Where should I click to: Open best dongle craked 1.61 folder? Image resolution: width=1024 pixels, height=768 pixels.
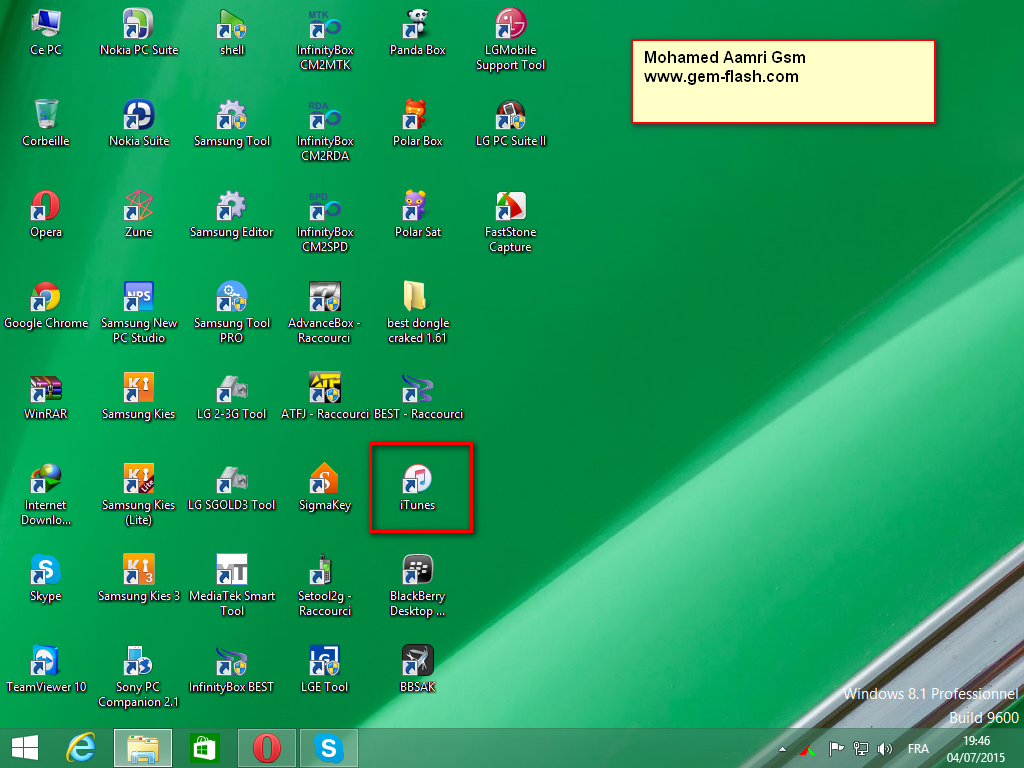click(417, 313)
